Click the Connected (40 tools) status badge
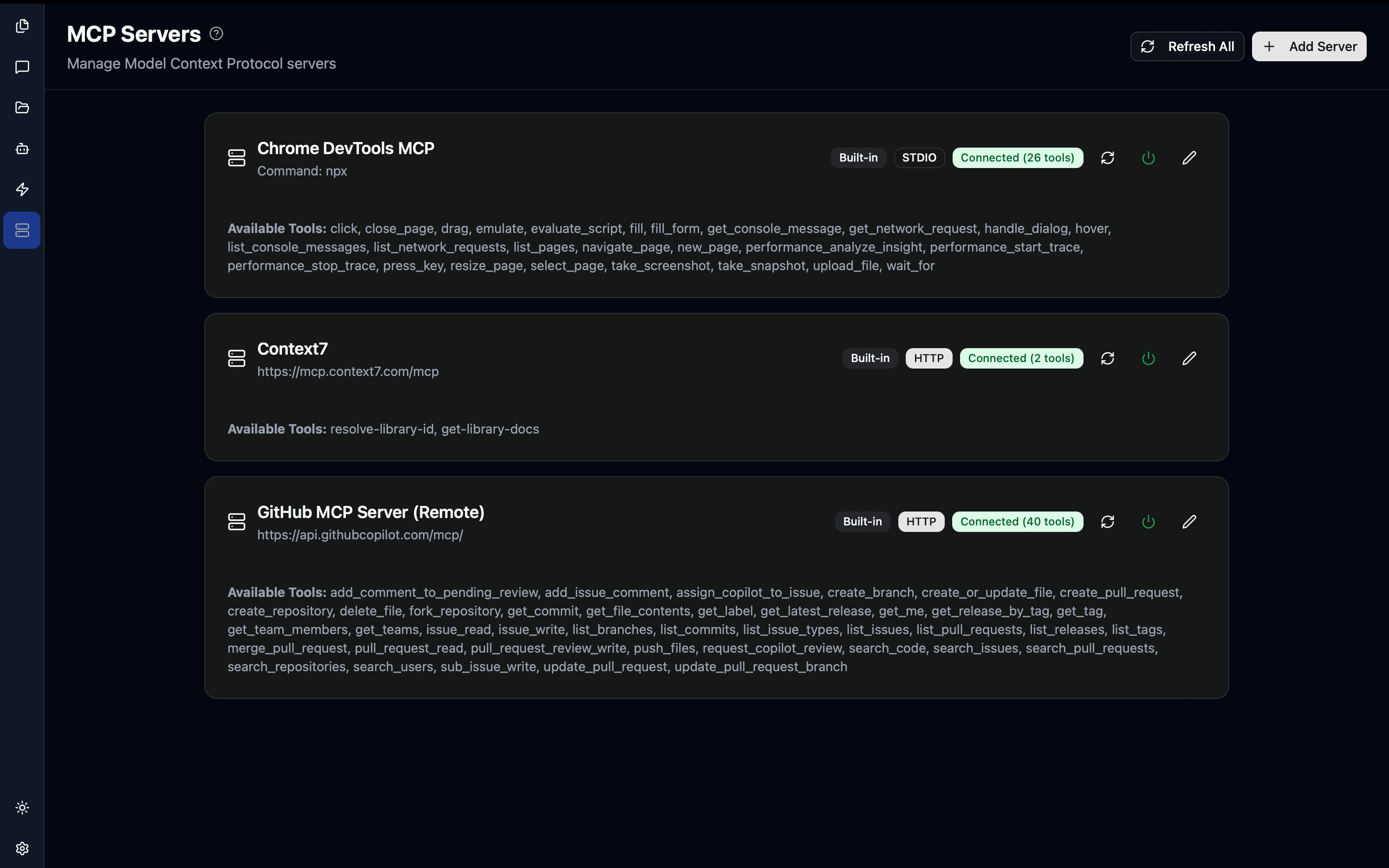The image size is (1389, 868). (x=1017, y=521)
